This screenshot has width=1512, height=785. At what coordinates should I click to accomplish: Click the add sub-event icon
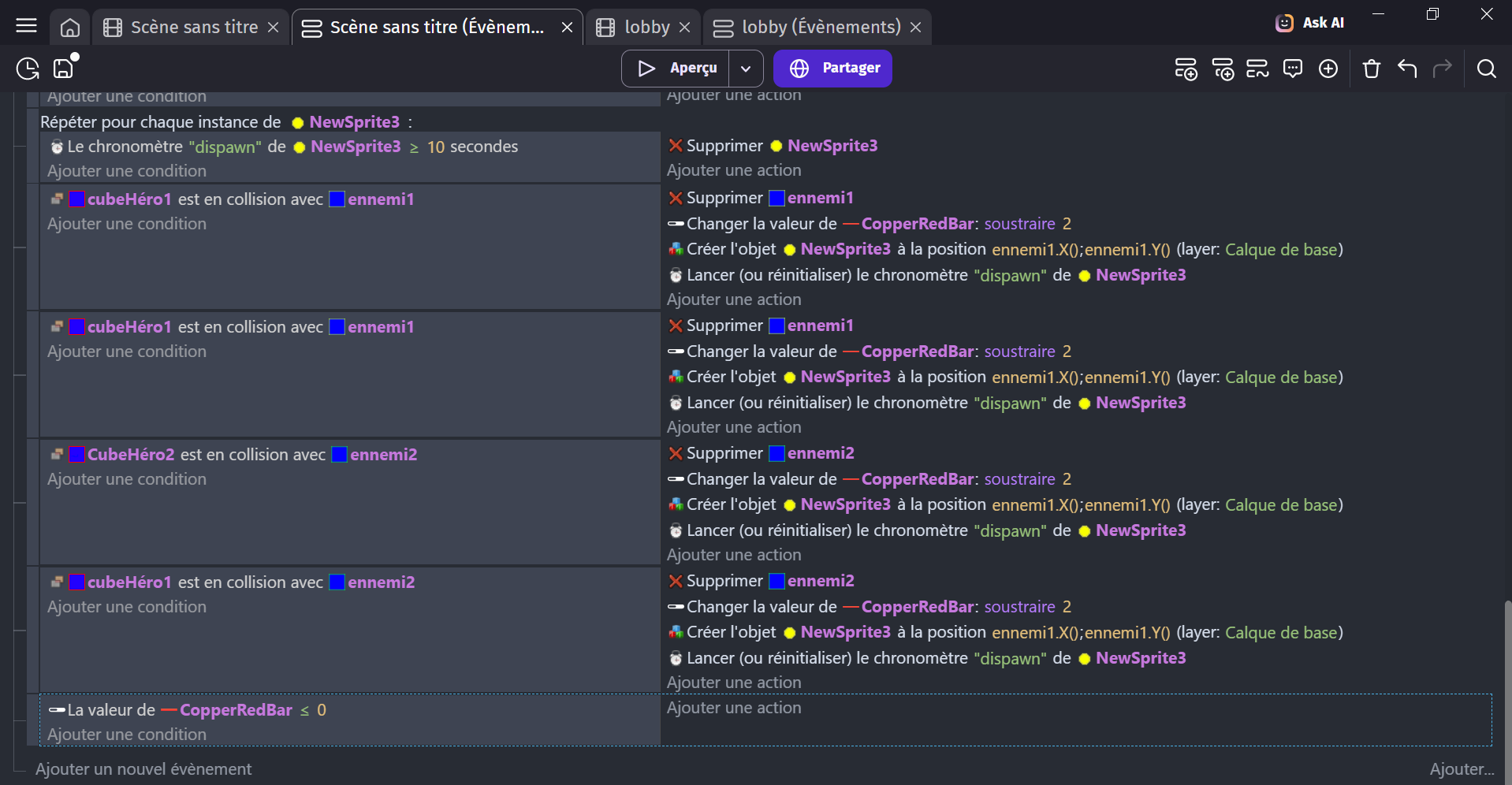(x=1223, y=69)
